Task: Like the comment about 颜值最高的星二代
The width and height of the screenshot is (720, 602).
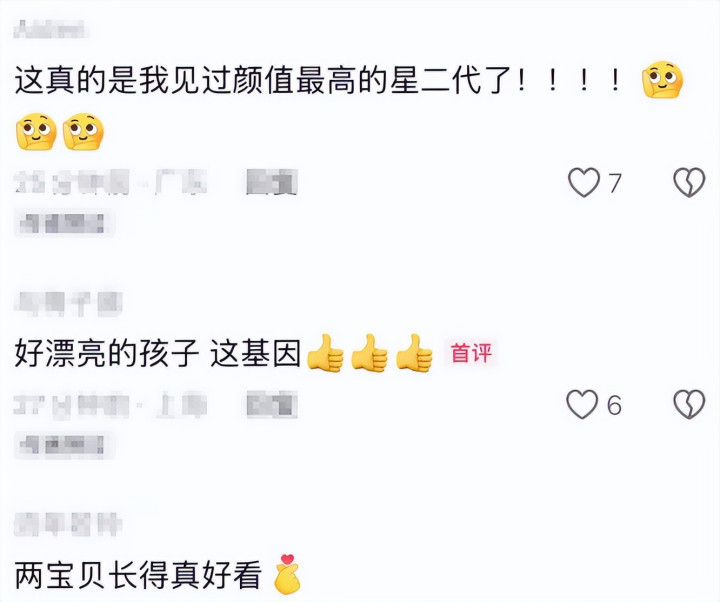Action: tap(584, 182)
